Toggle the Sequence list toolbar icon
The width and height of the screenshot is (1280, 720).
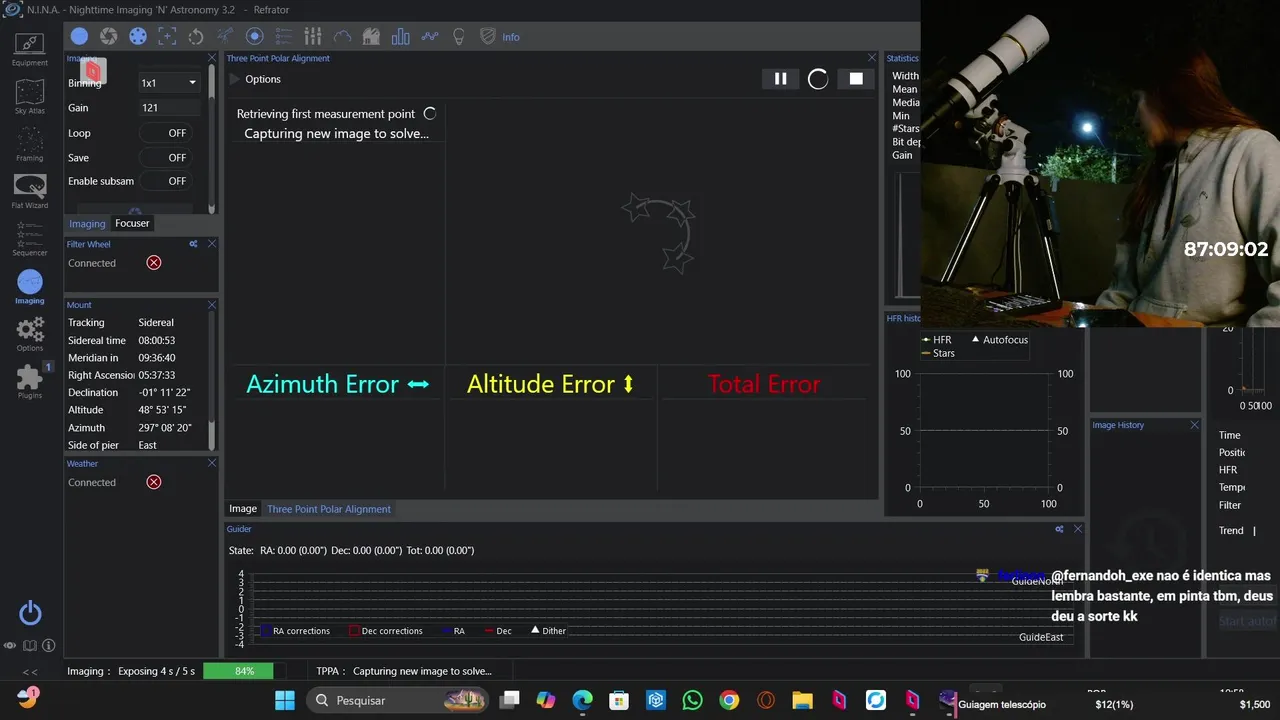pyautogui.click(x=284, y=36)
